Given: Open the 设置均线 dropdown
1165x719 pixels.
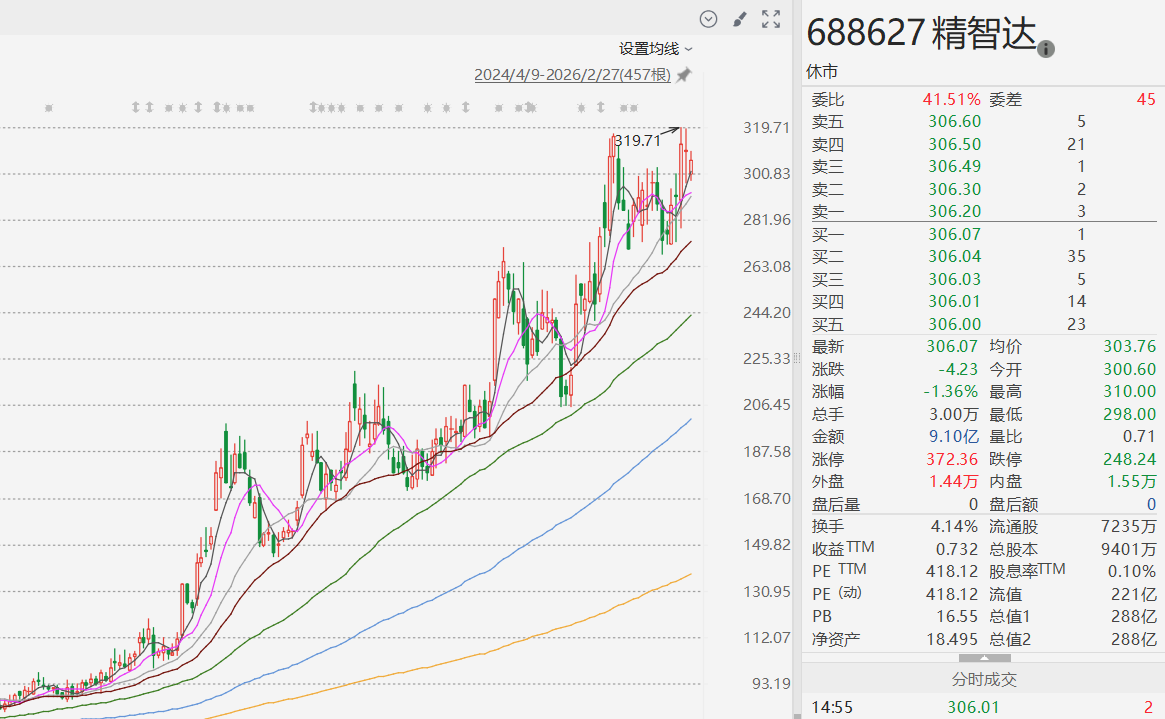Looking at the screenshot, I should click(655, 48).
